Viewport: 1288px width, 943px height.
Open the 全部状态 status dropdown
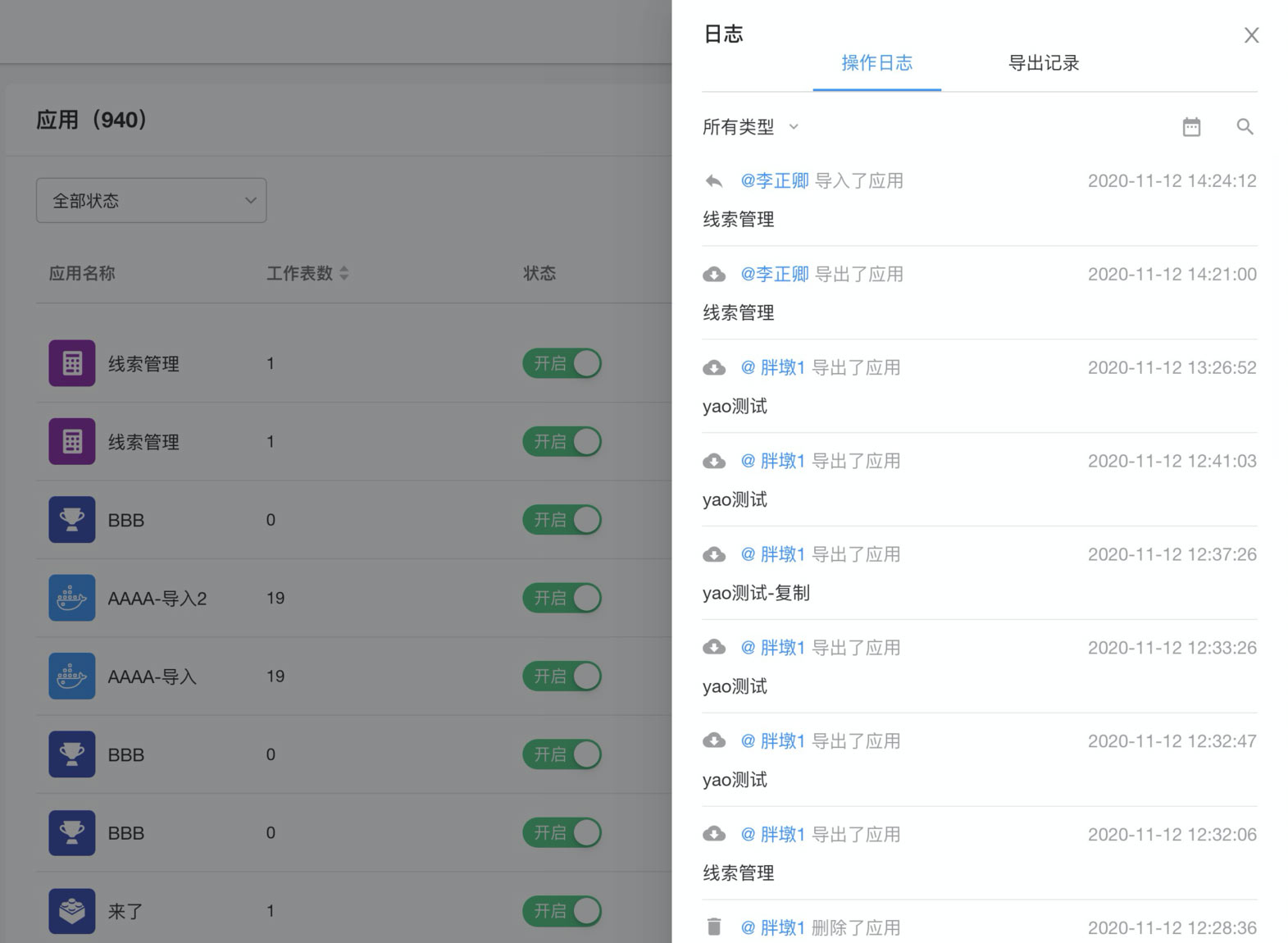pos(151,201)
